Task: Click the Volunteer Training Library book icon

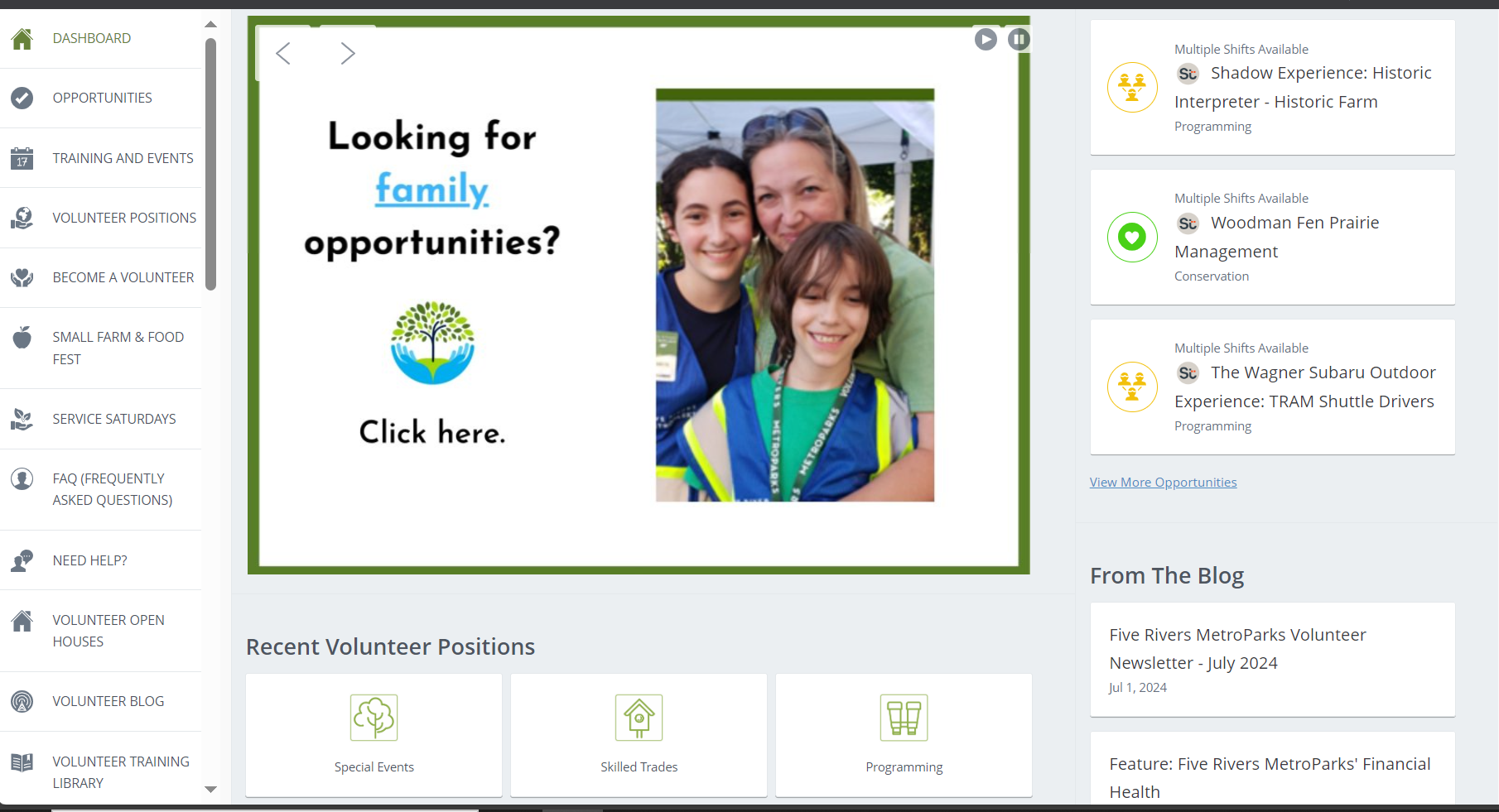Action: 22,762
